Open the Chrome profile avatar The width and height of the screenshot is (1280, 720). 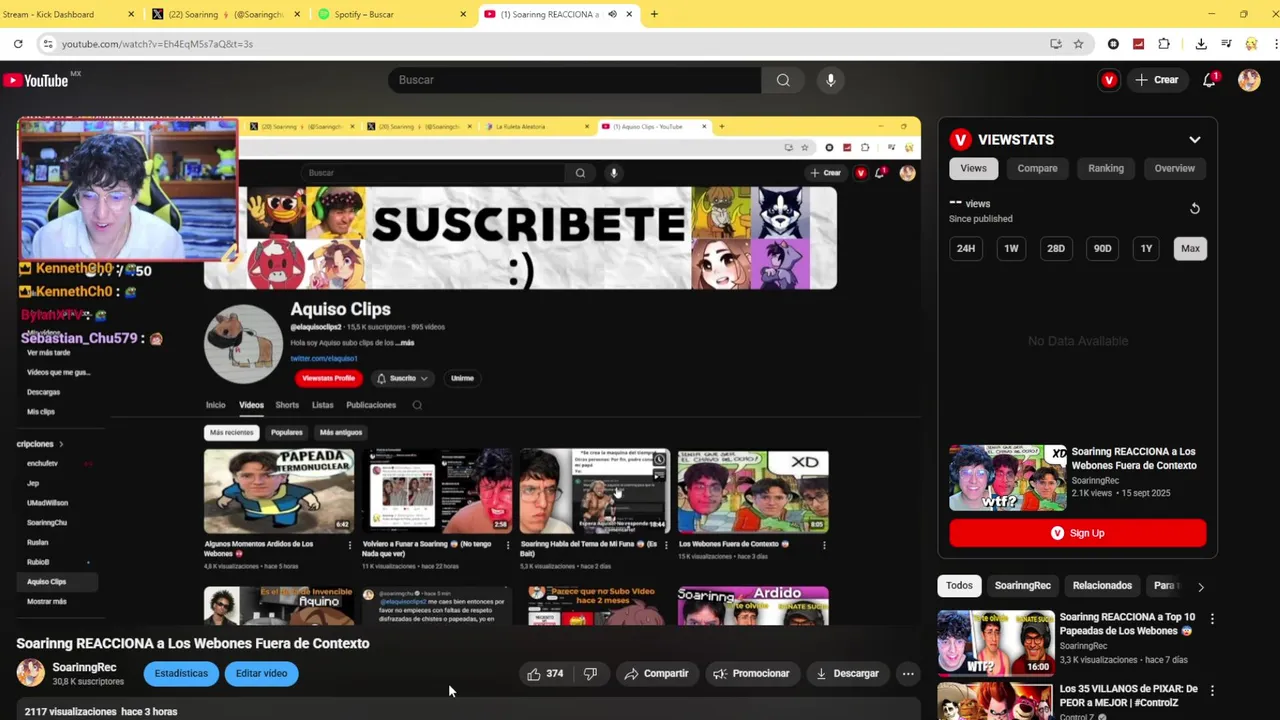[1251, 44]
